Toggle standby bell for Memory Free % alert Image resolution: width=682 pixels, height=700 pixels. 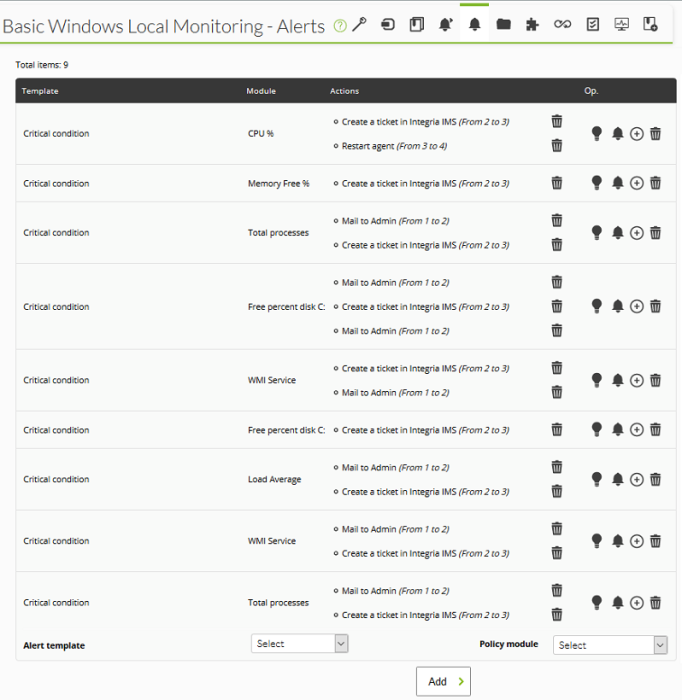618,183
